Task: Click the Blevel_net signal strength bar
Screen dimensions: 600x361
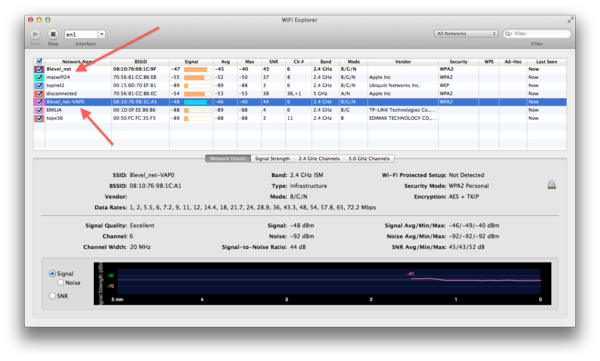Action: point(198,69)
